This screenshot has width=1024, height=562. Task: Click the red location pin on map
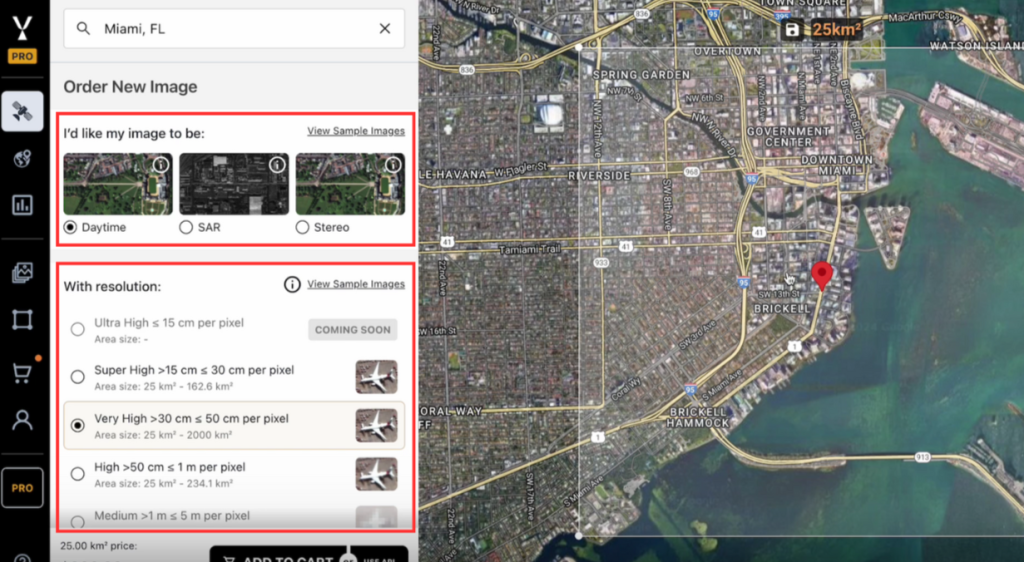click(822, 274)
